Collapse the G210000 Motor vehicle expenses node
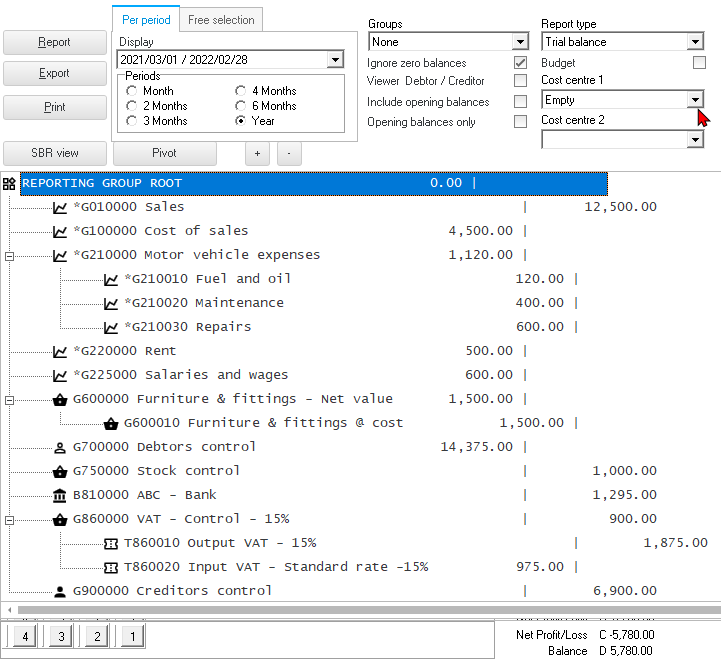This screenshot has width=721, height=659. pyautogui.click(x=9, y=255)
